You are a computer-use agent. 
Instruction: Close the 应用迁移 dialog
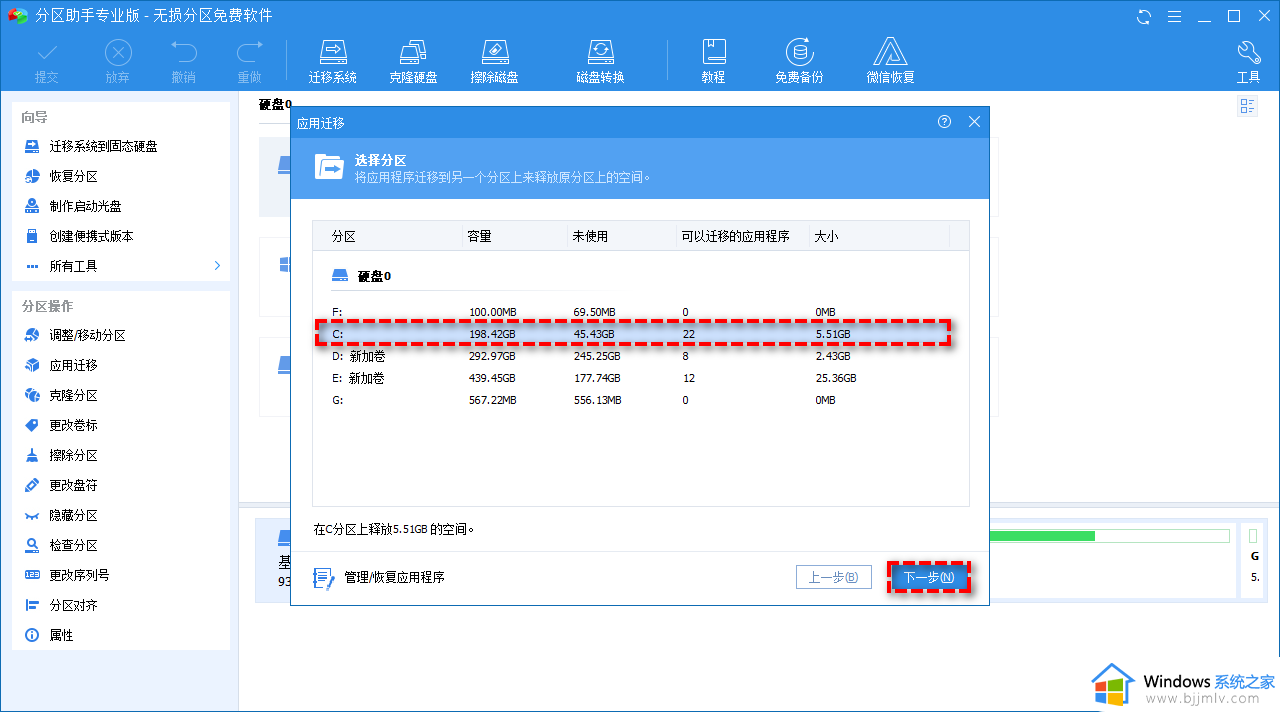click(x=974, y=122)
